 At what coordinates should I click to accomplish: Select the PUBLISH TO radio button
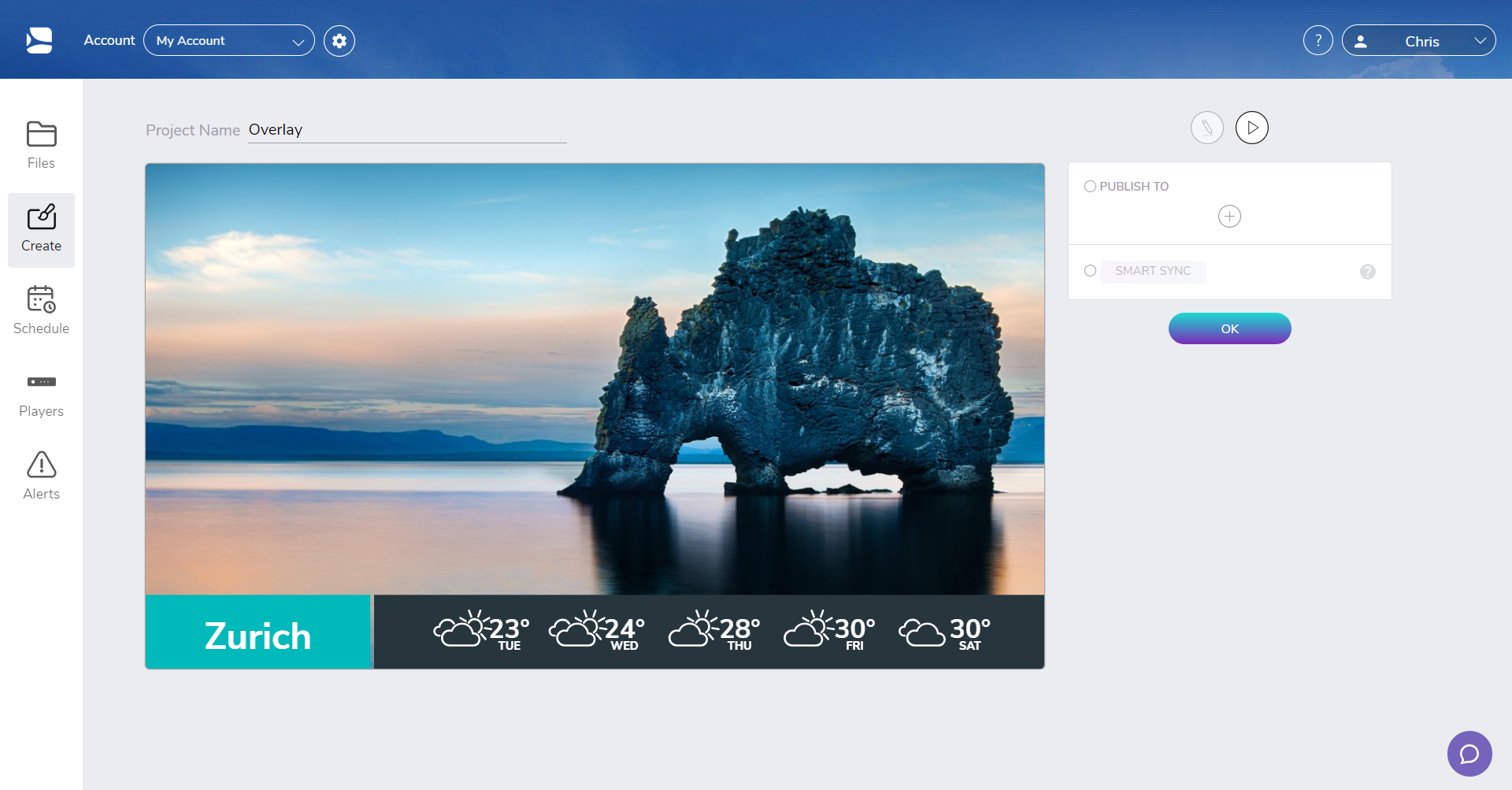1091,186
